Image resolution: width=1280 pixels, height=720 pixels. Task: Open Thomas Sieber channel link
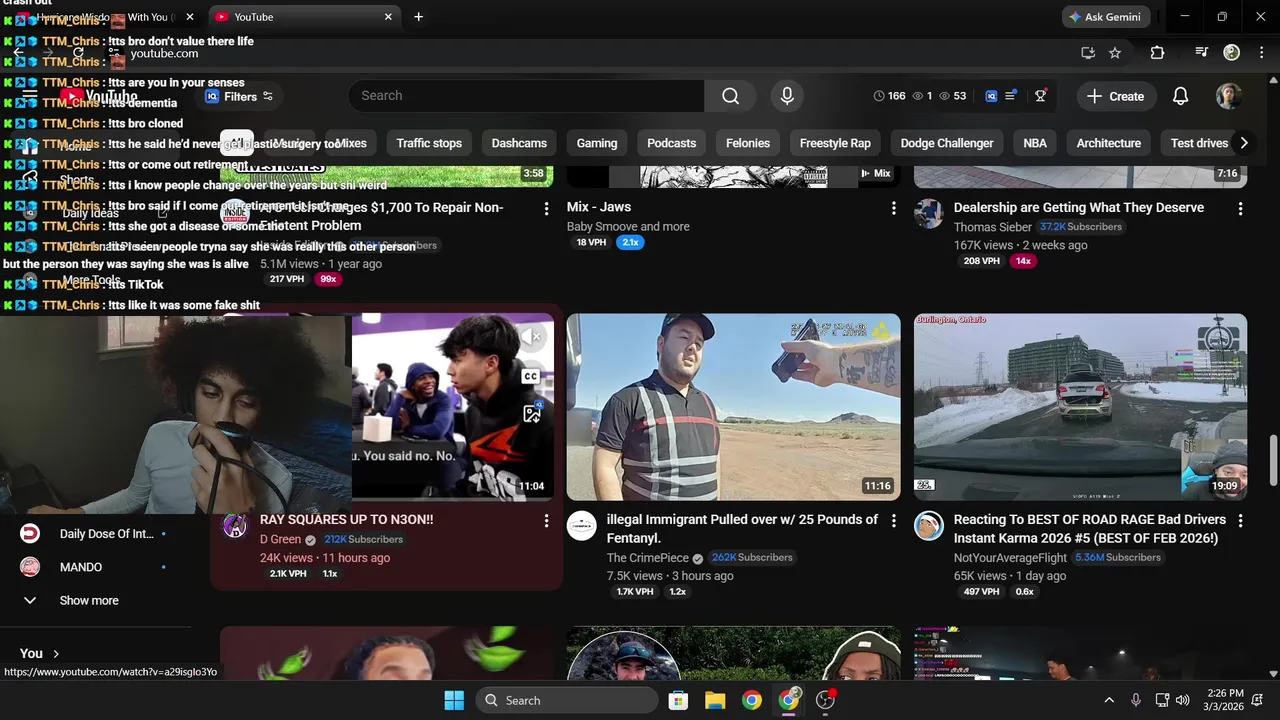coord(992,227)
